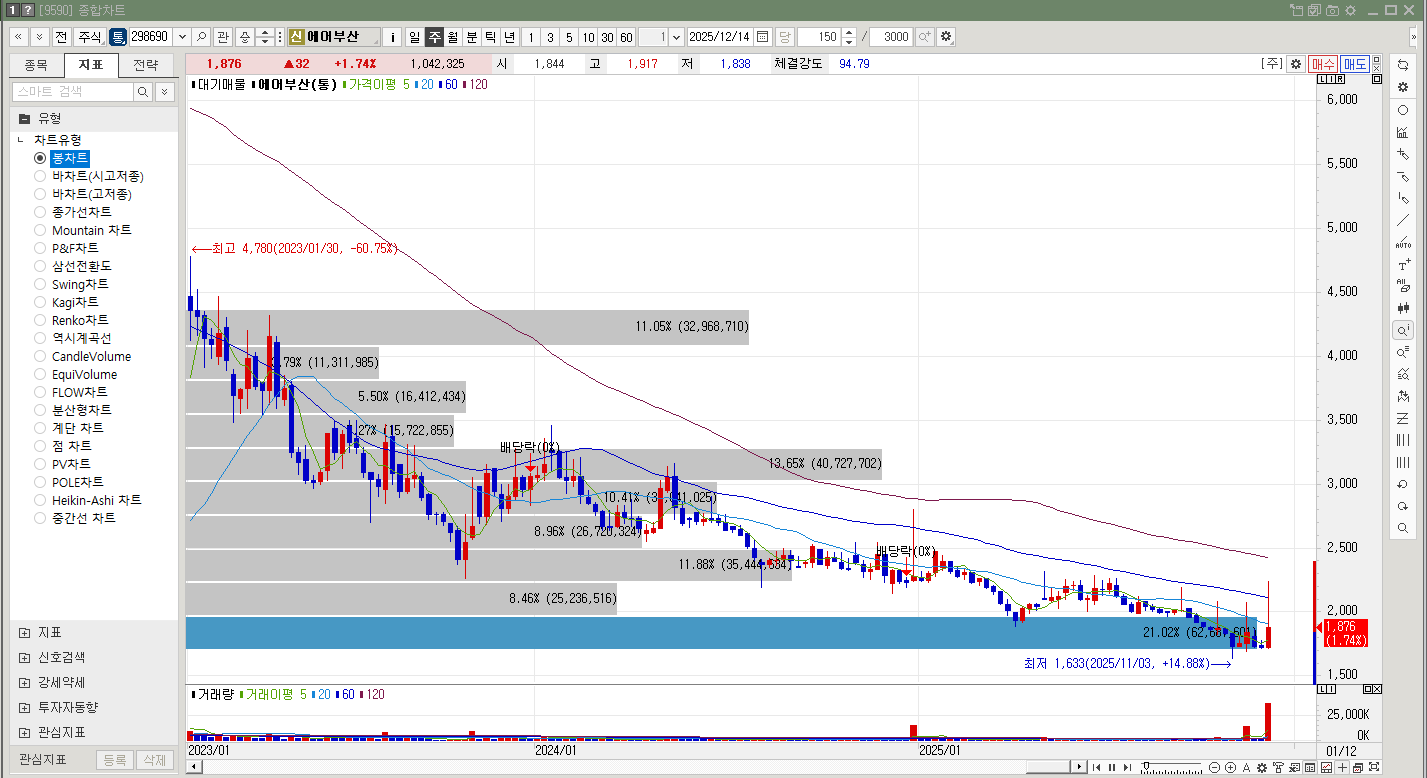Click the zoom-in plus circle icon
This screenshot has width=1427, height=778.
[1230, 767]
